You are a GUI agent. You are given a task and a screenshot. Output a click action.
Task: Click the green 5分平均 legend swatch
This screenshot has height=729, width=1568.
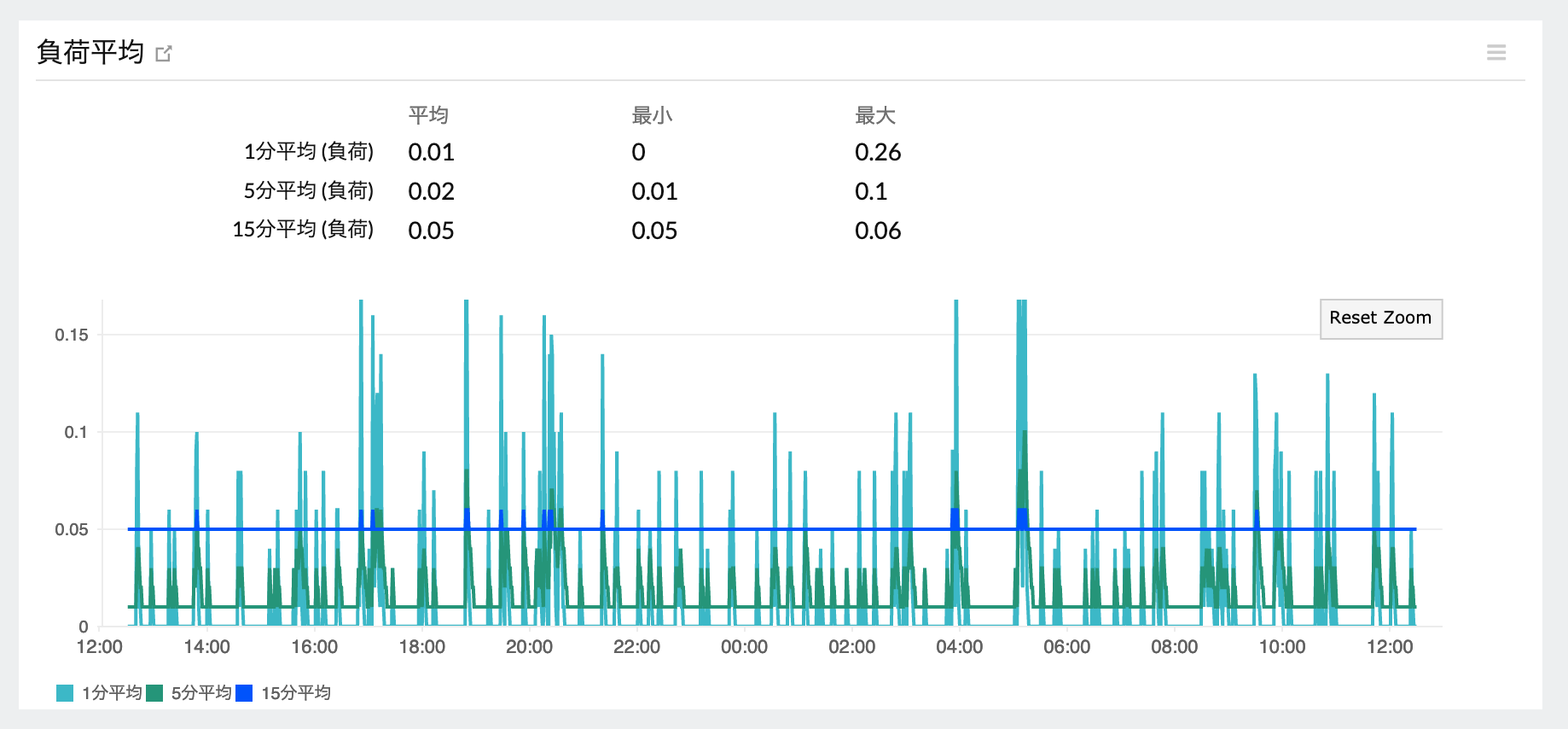[x=155, y=693]
